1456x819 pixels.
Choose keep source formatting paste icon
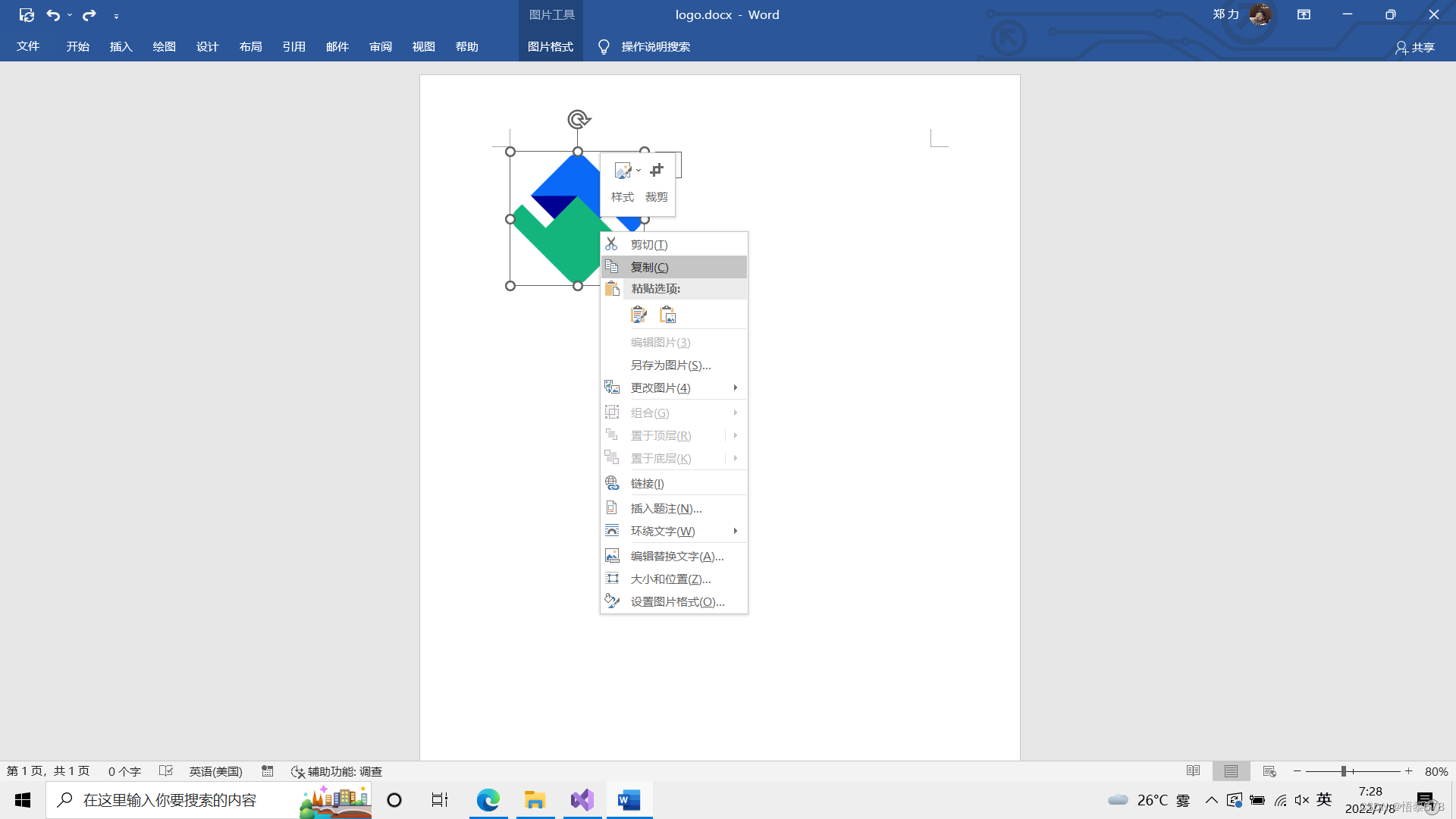point(639,315)
